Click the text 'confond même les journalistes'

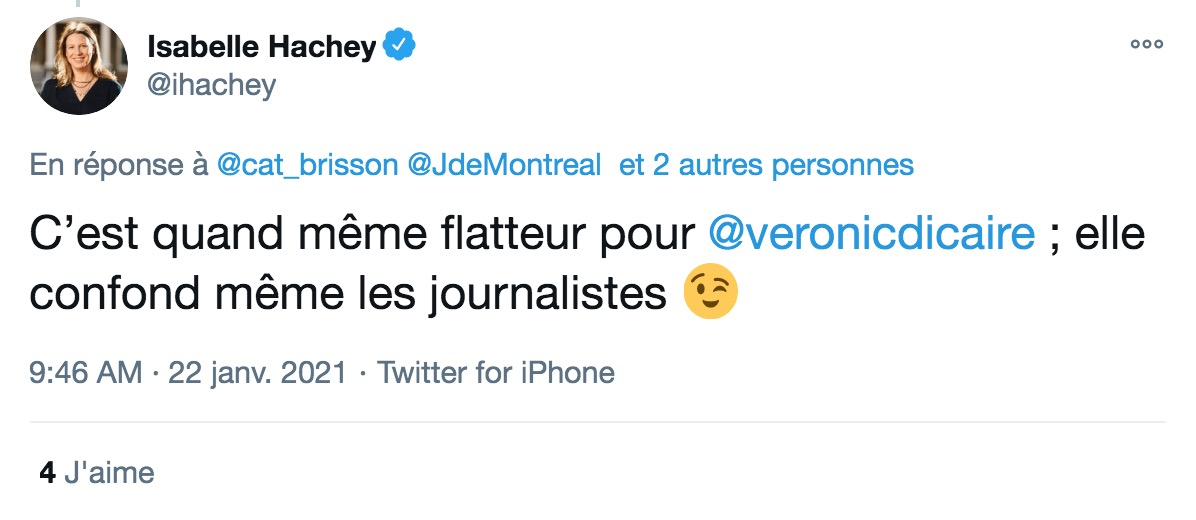pos(349,294)
